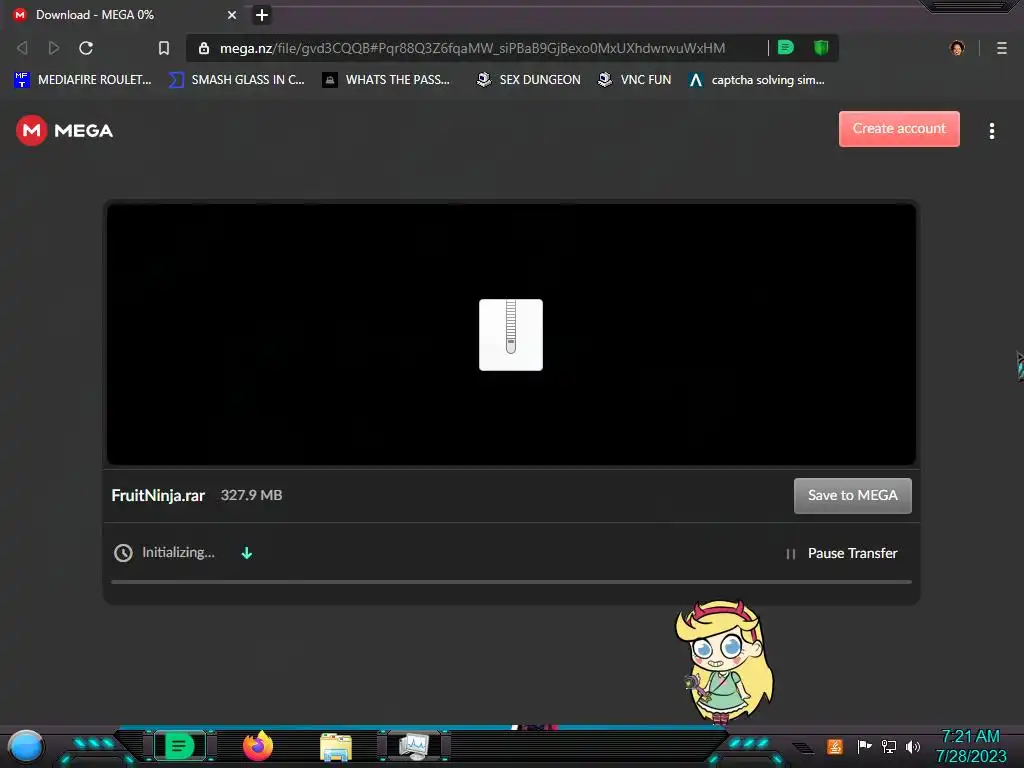Click Create account button
Image resolution: width=1024 pixels, height=768 pixels.
(899, 129)
